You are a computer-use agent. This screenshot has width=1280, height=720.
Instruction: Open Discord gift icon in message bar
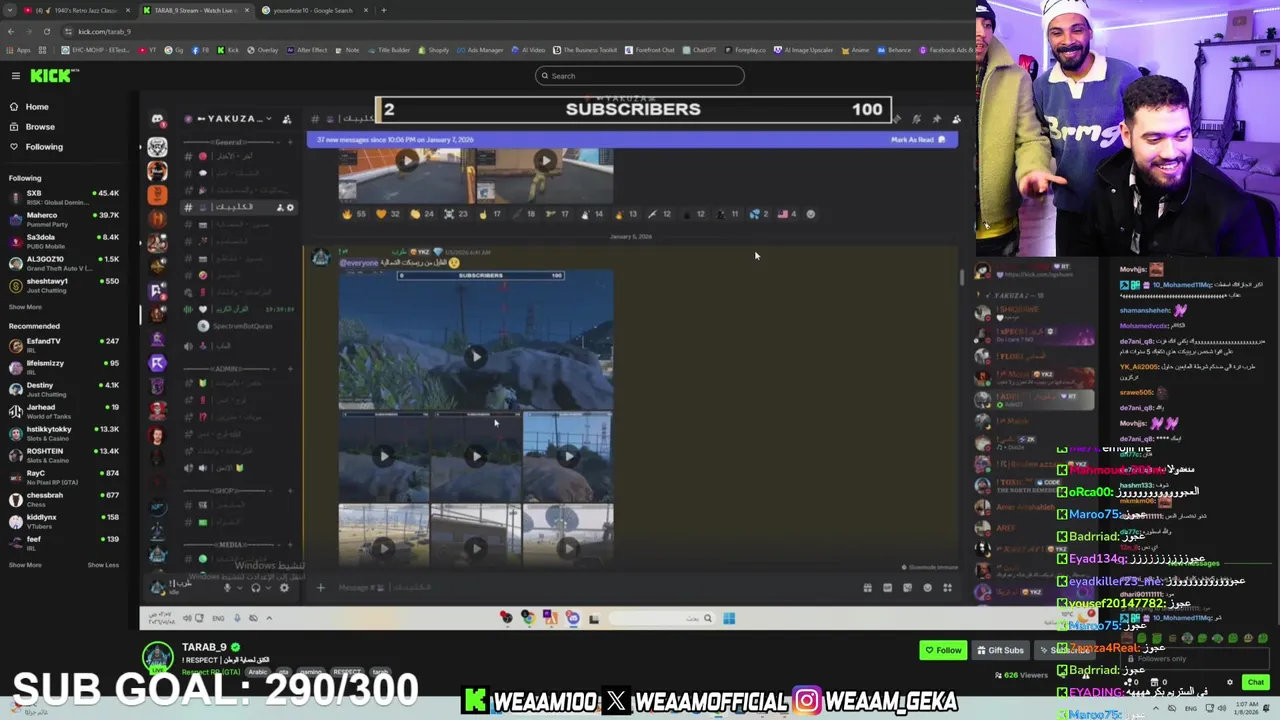[867, 588]
